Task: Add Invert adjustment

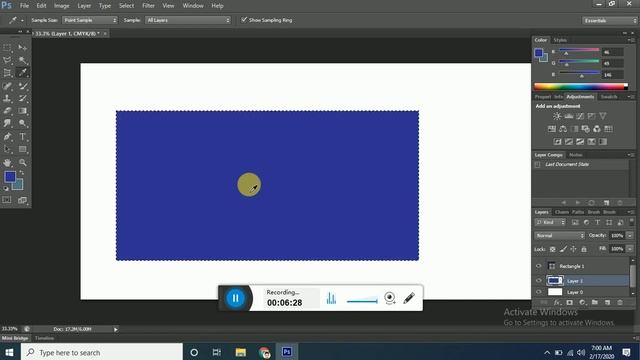Action: tap(558, 142)
